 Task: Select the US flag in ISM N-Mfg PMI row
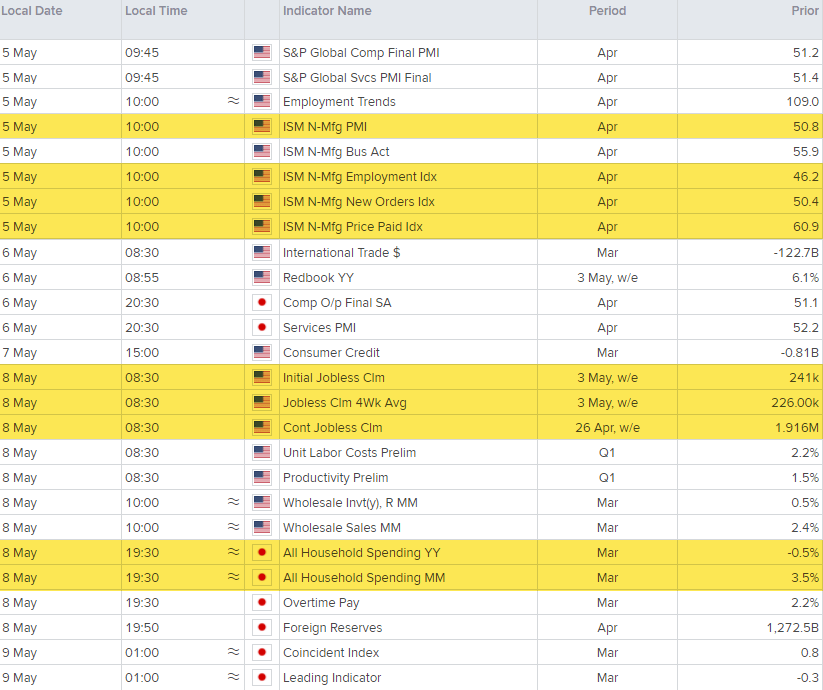(x=262, y=127)
